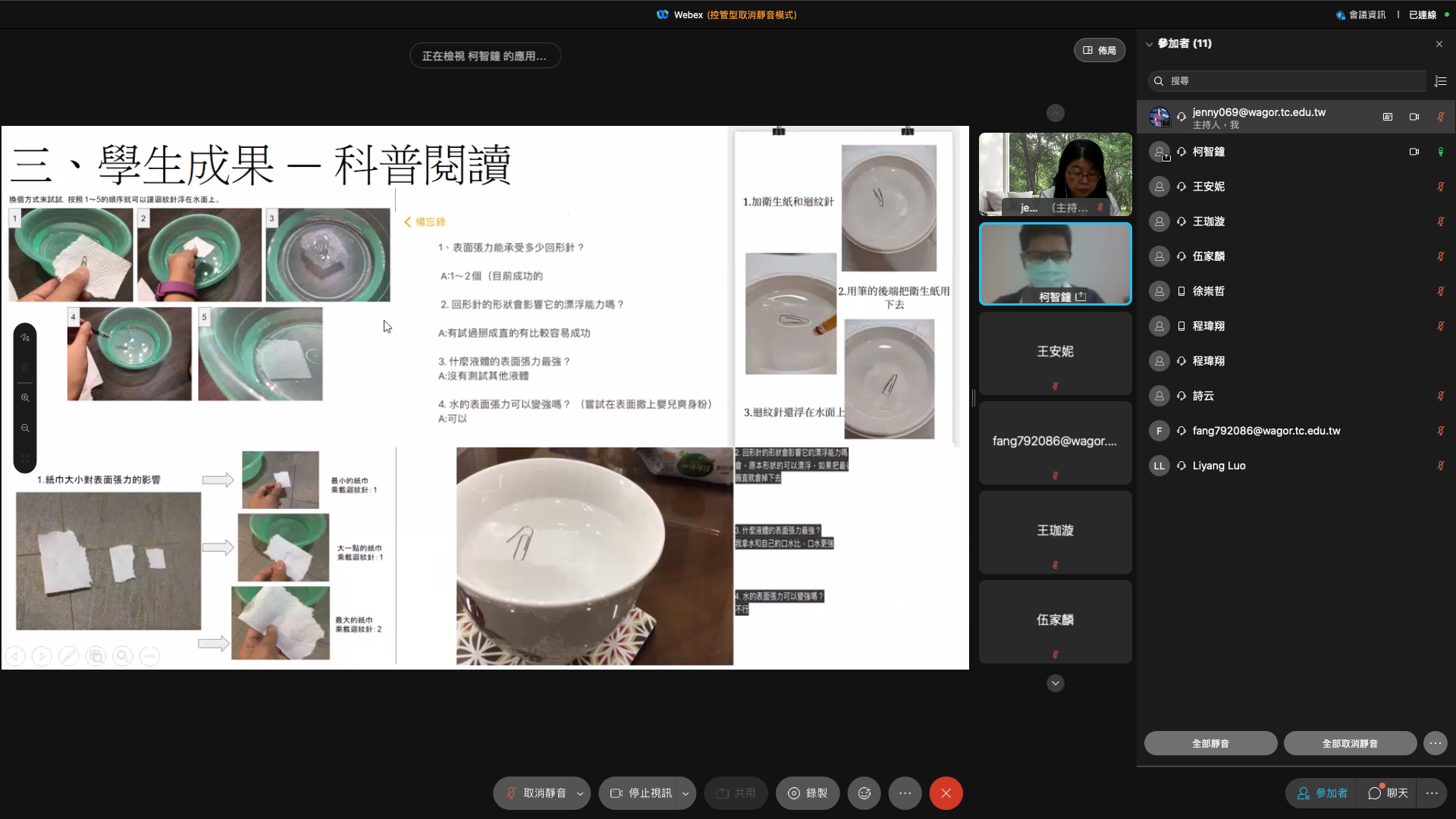Switch to the 聊天 chat panel
Screen dimensions: 1456x819
pos(1388,793)
